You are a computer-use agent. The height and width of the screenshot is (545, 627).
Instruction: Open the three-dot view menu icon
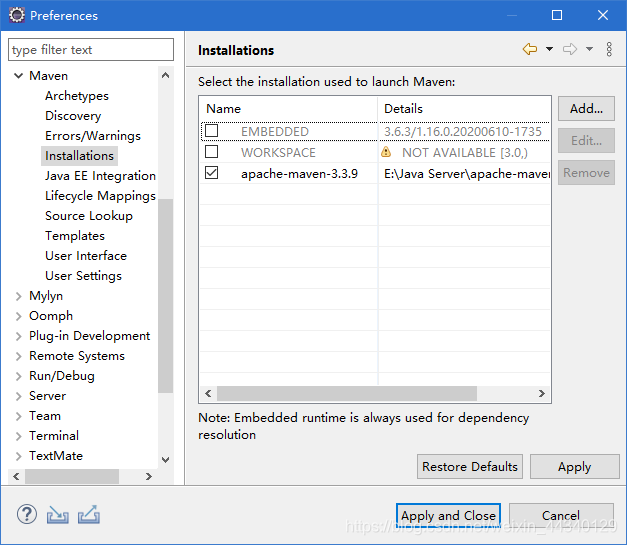pos(609,49)
